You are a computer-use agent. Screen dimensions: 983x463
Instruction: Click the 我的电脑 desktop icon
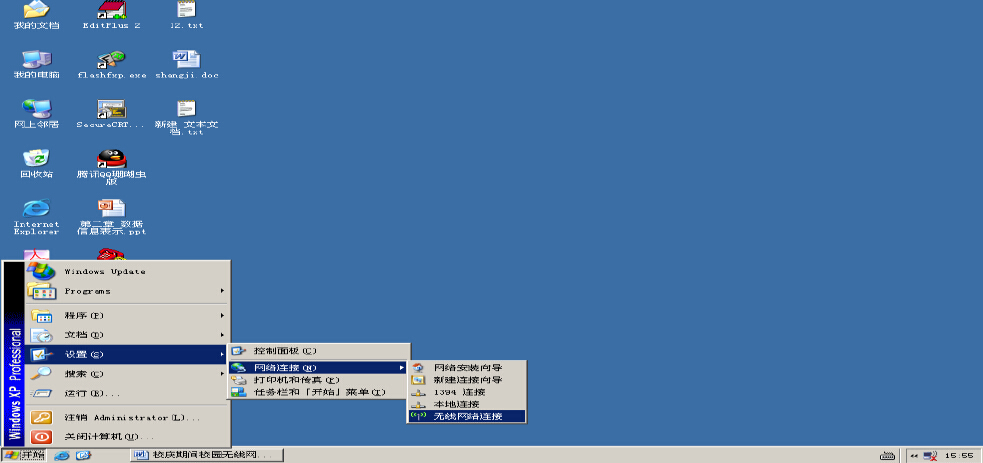click(36, 61)
